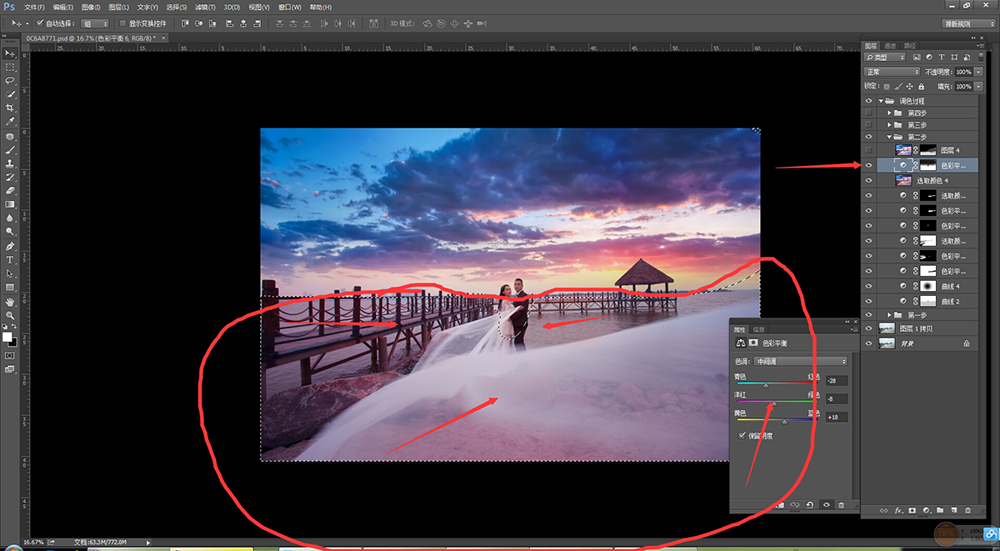Select the Lasso tool
The height and width of the screenshot is (551, 1000).
coord(10,80)
